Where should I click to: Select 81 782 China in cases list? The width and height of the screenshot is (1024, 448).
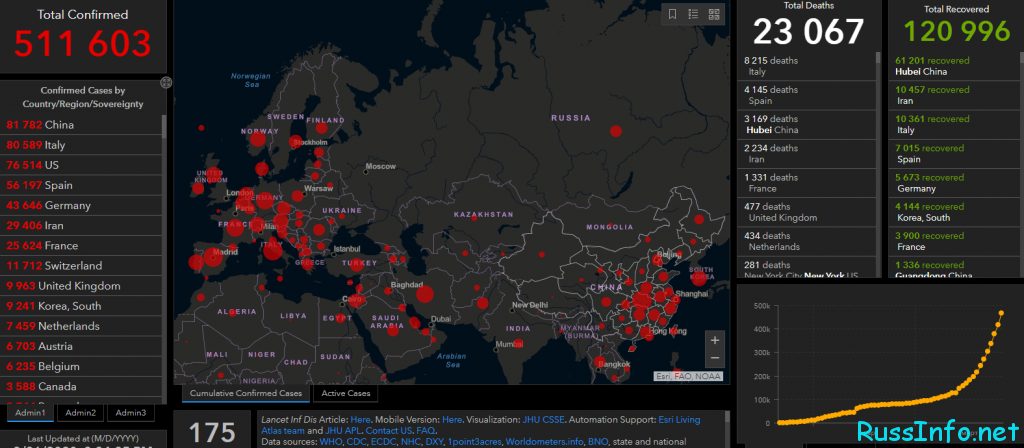(x=80, y=125)
